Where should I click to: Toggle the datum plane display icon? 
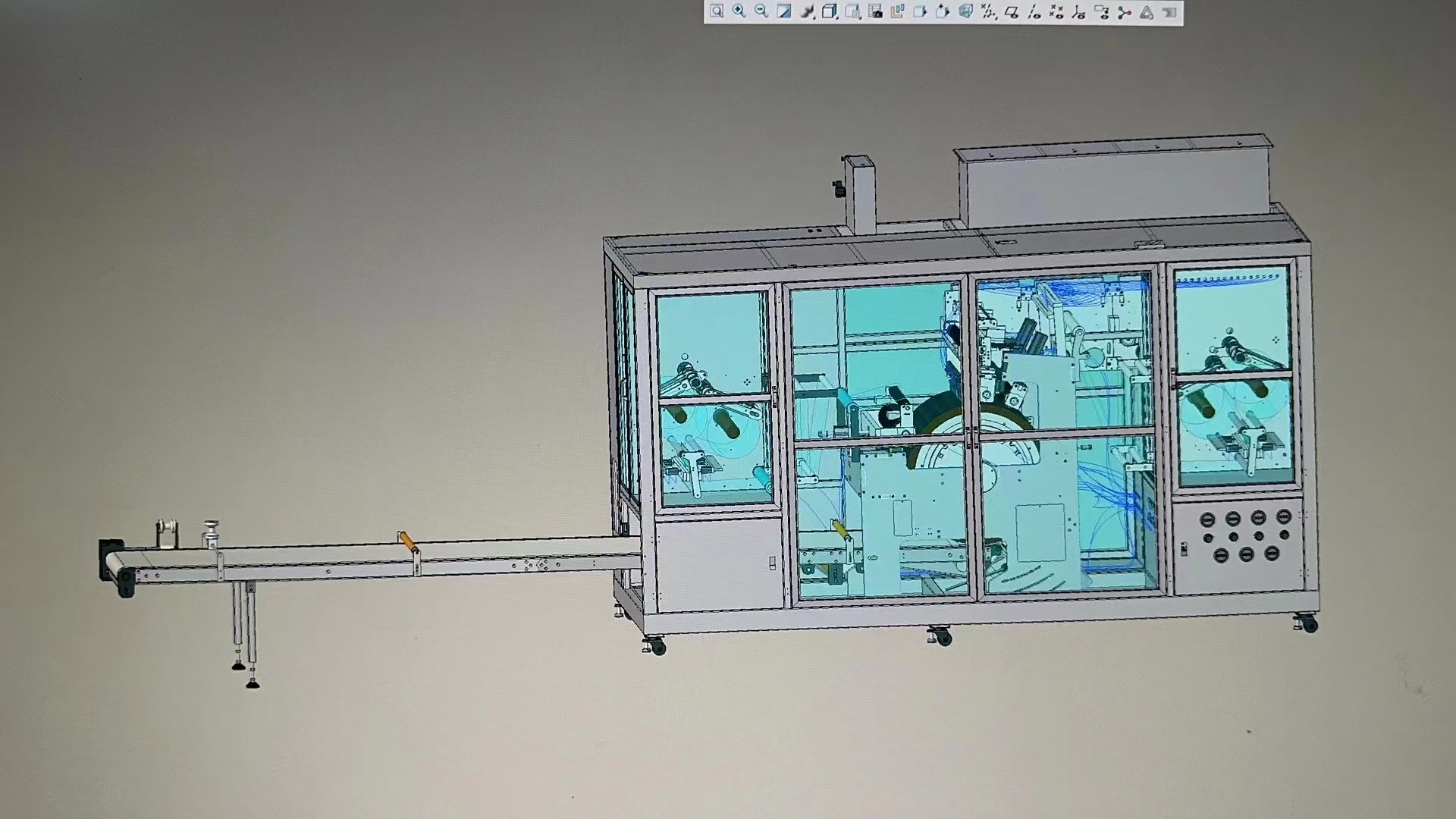[x=1011, y=11]
